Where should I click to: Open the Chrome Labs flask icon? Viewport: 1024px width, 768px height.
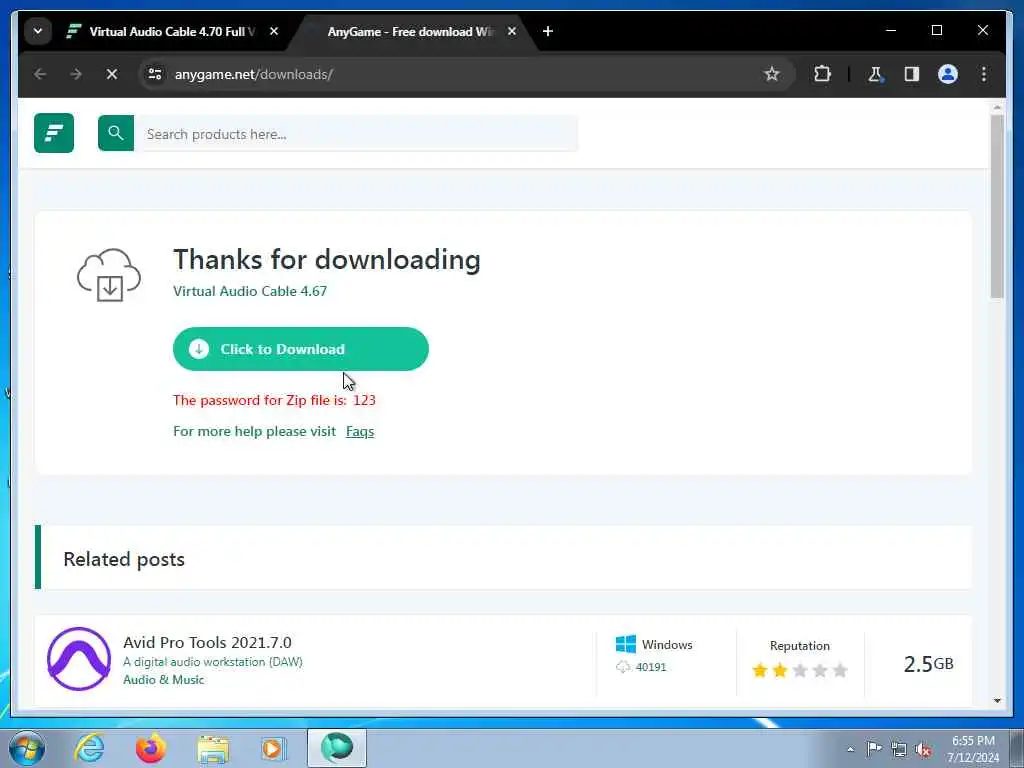875,74
